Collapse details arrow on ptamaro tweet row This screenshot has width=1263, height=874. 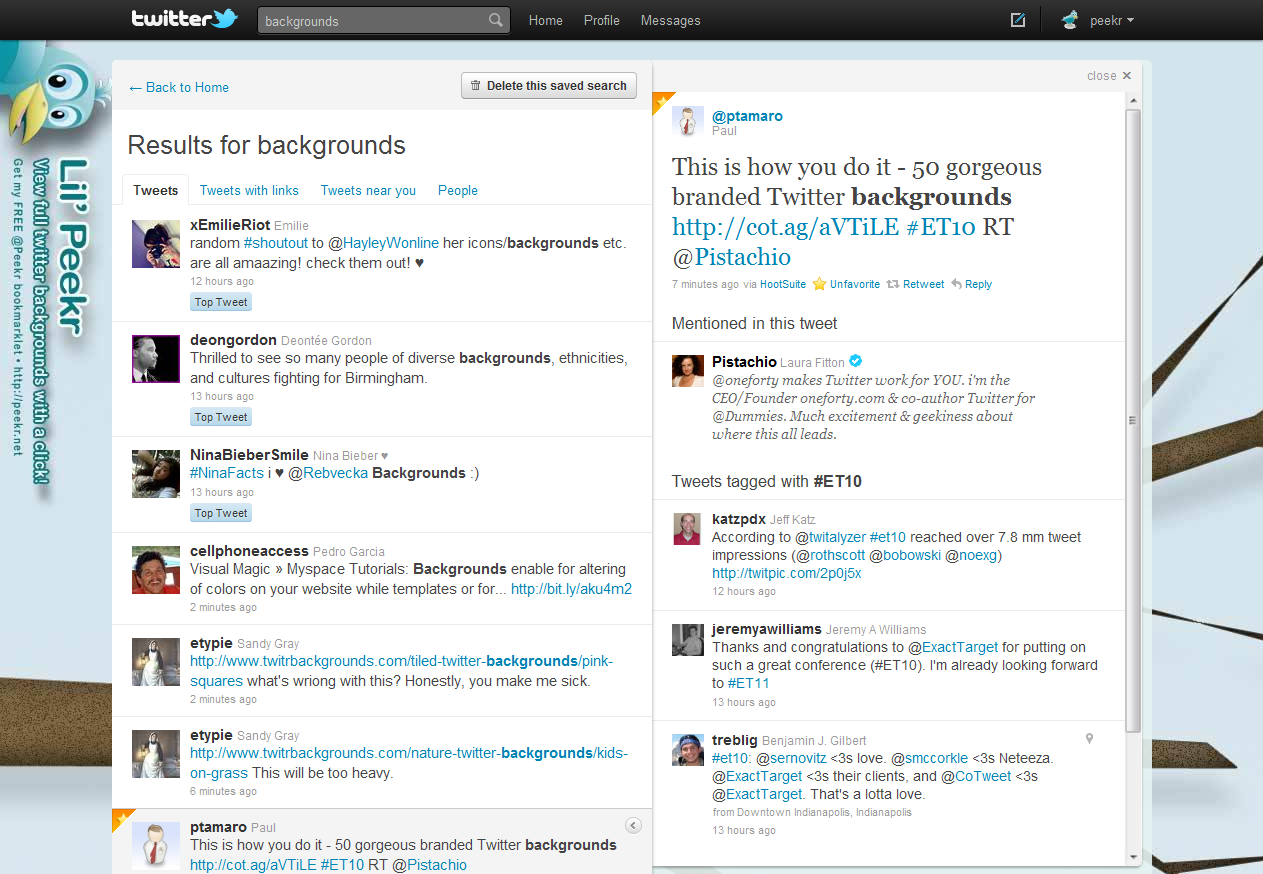pyautogui.click(x=633, y=825)
